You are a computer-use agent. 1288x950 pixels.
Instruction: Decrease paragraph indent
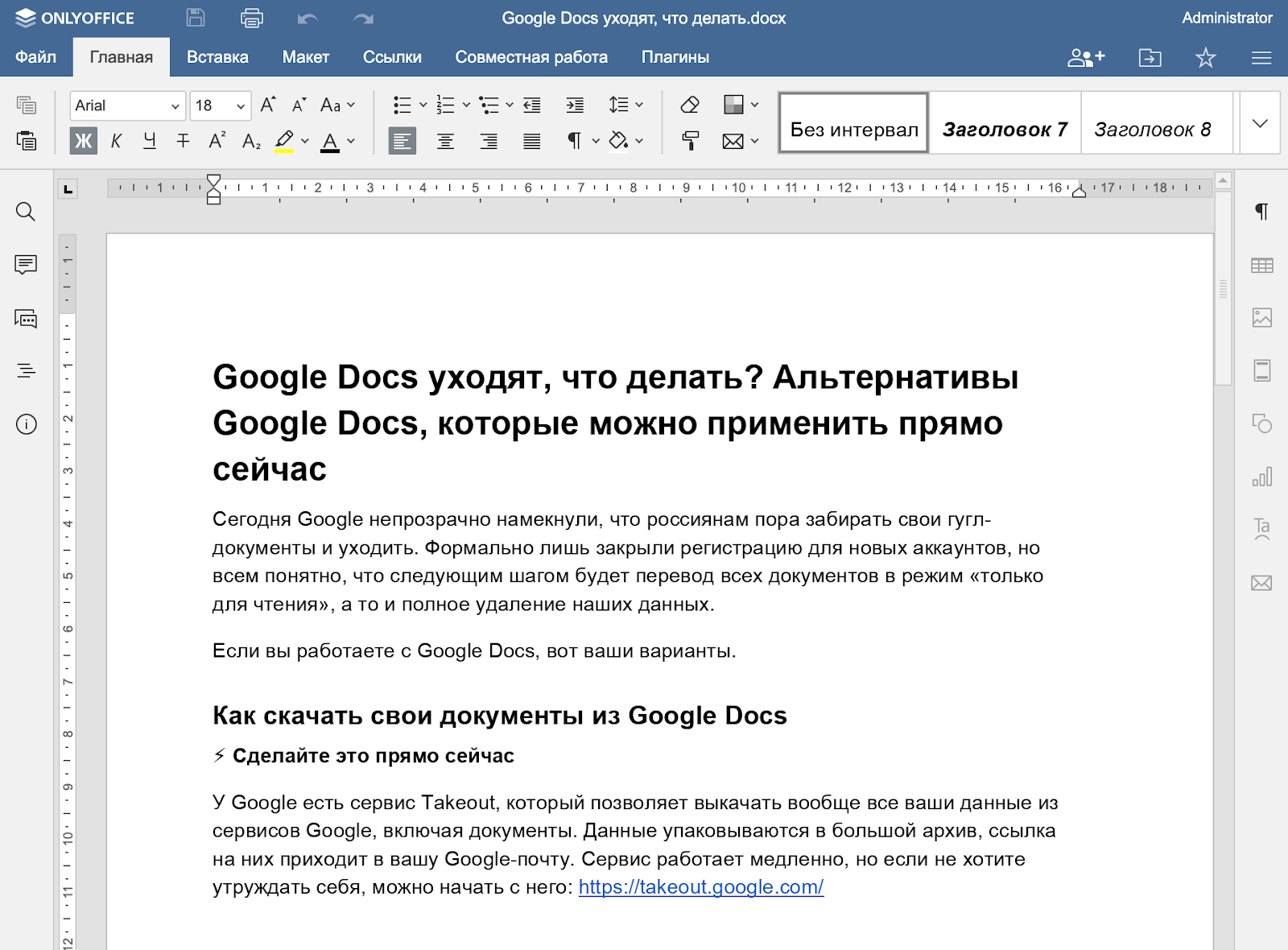click(x=532, y=105)
